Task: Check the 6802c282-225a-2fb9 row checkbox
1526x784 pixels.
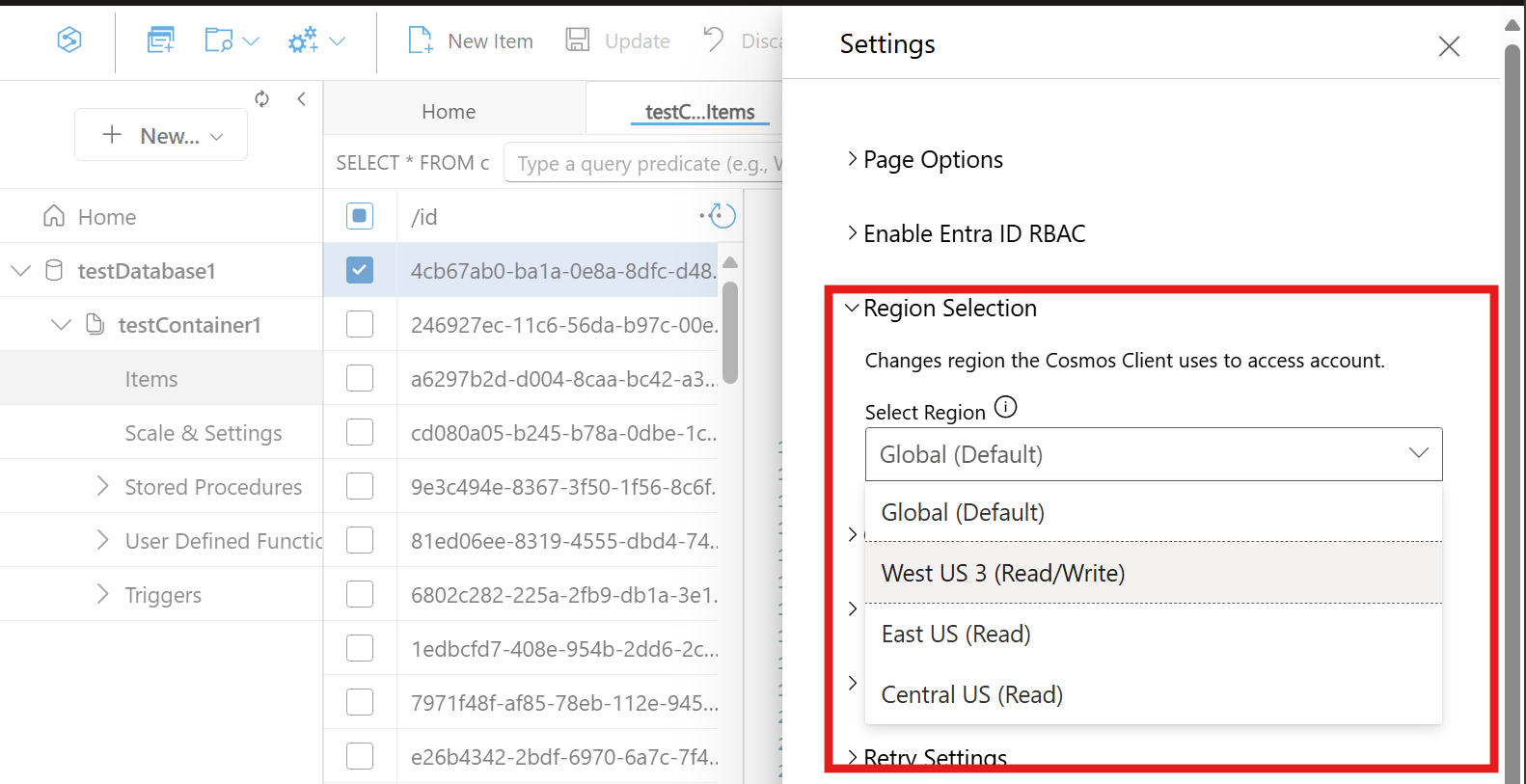Action: click(x=360, y=594)
